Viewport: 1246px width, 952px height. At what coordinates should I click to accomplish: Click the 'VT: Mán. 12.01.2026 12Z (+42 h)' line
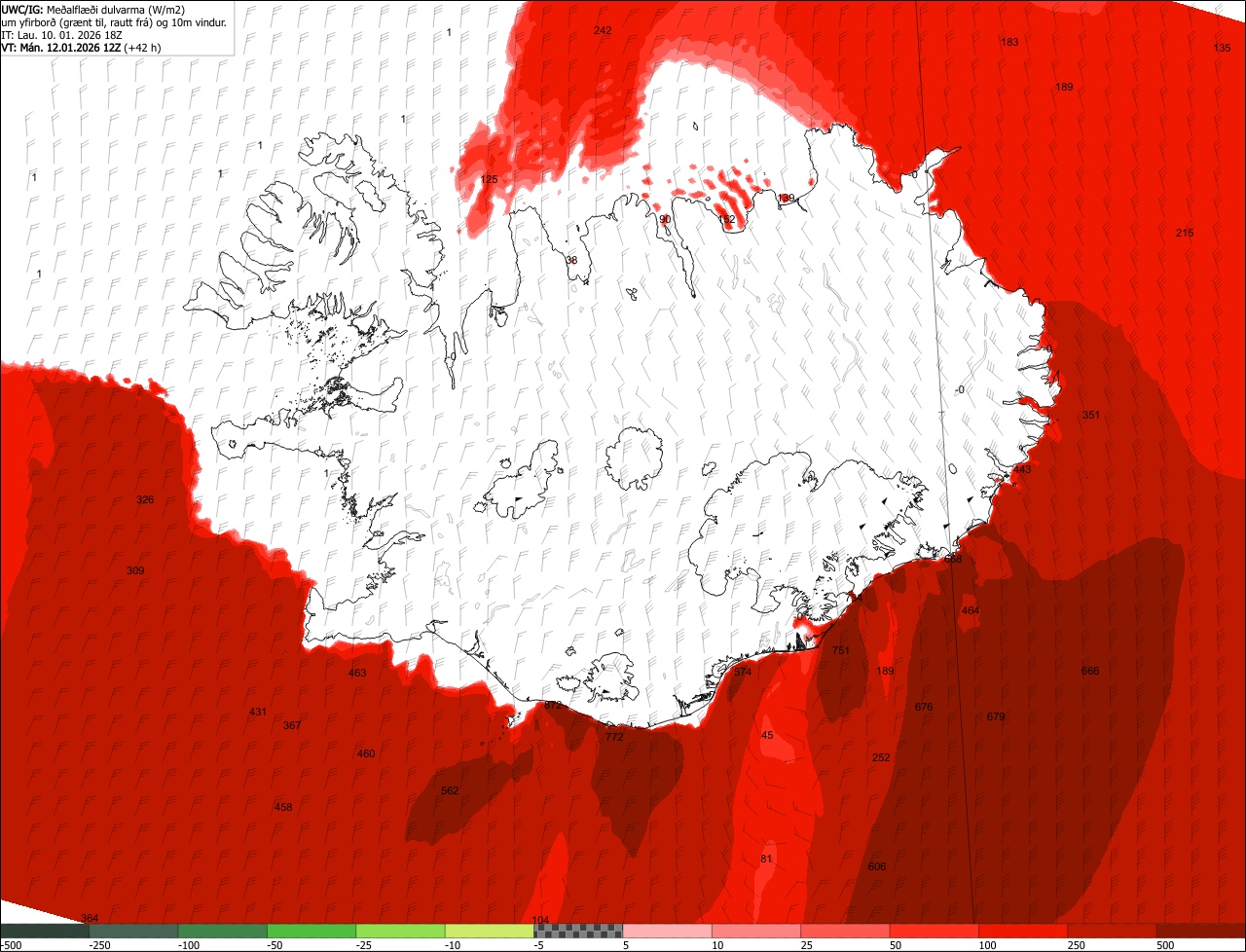81,47
